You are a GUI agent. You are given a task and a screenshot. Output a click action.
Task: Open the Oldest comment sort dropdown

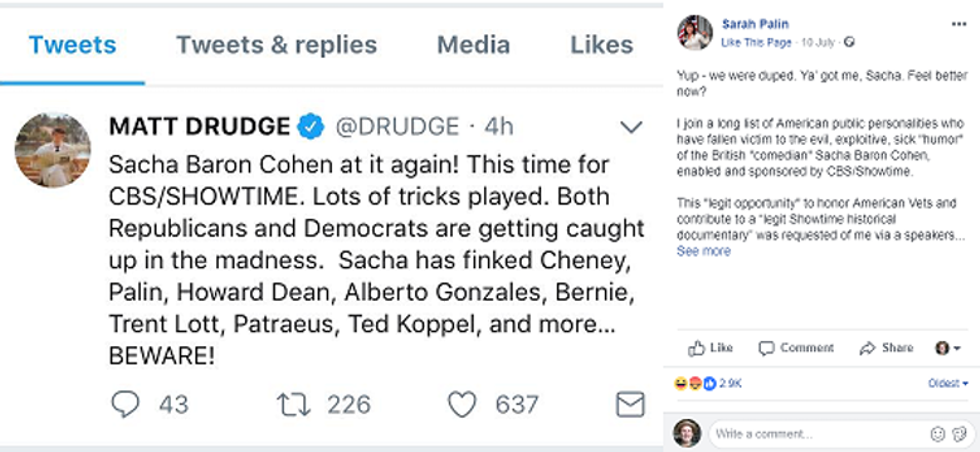(948, 383)
